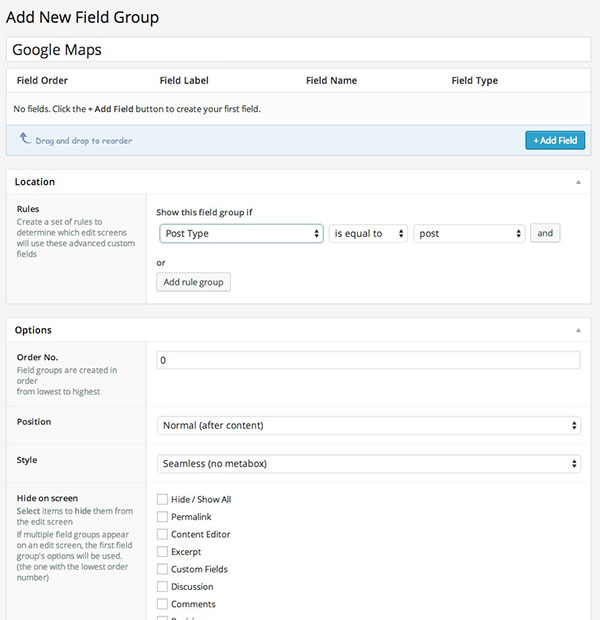Tick the Content Editor checkbox
The width and height of the screenshot is (600, 620).
tap(162, 534)
